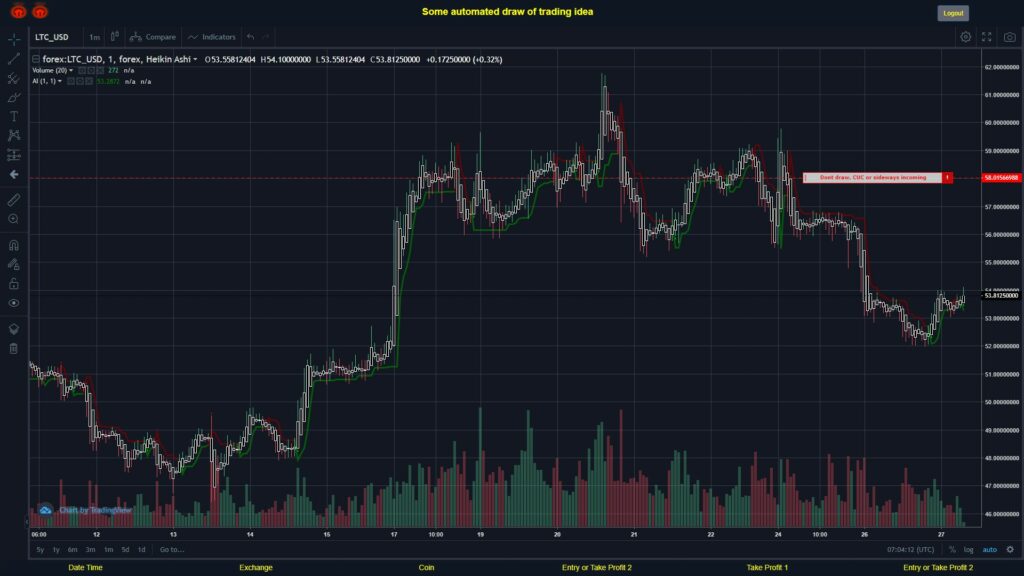Viewport: 1024px width, 576px height.
Task: Toggle auto scale
Action: click(x=989, y=549)
